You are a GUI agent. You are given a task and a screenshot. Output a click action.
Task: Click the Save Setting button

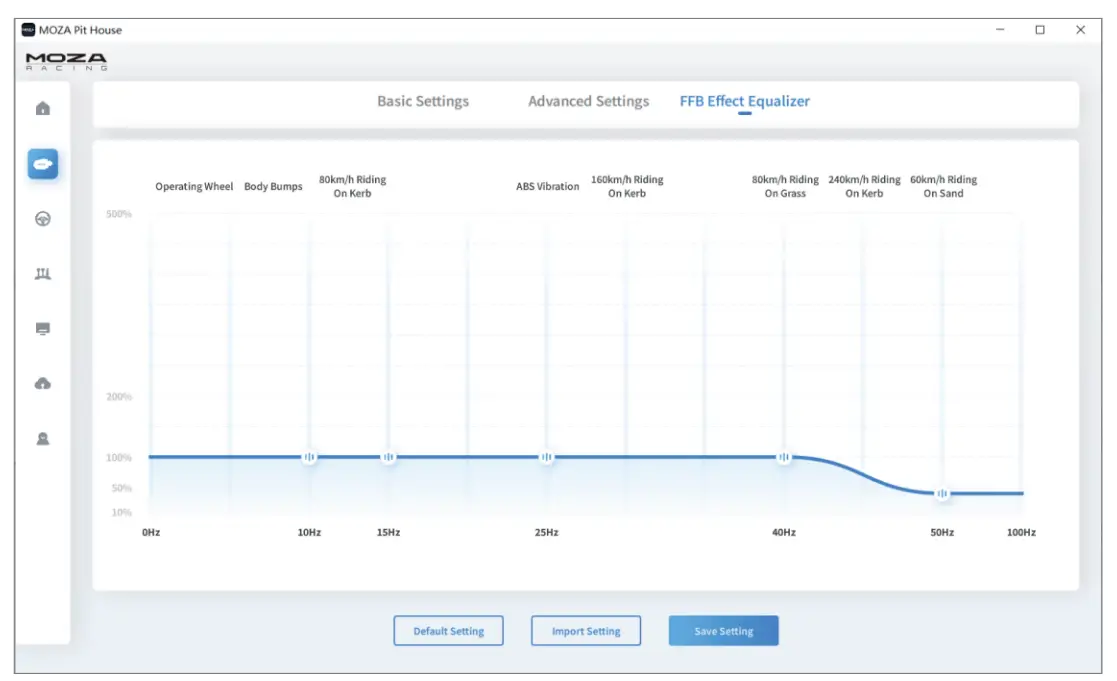coord(723,630)
